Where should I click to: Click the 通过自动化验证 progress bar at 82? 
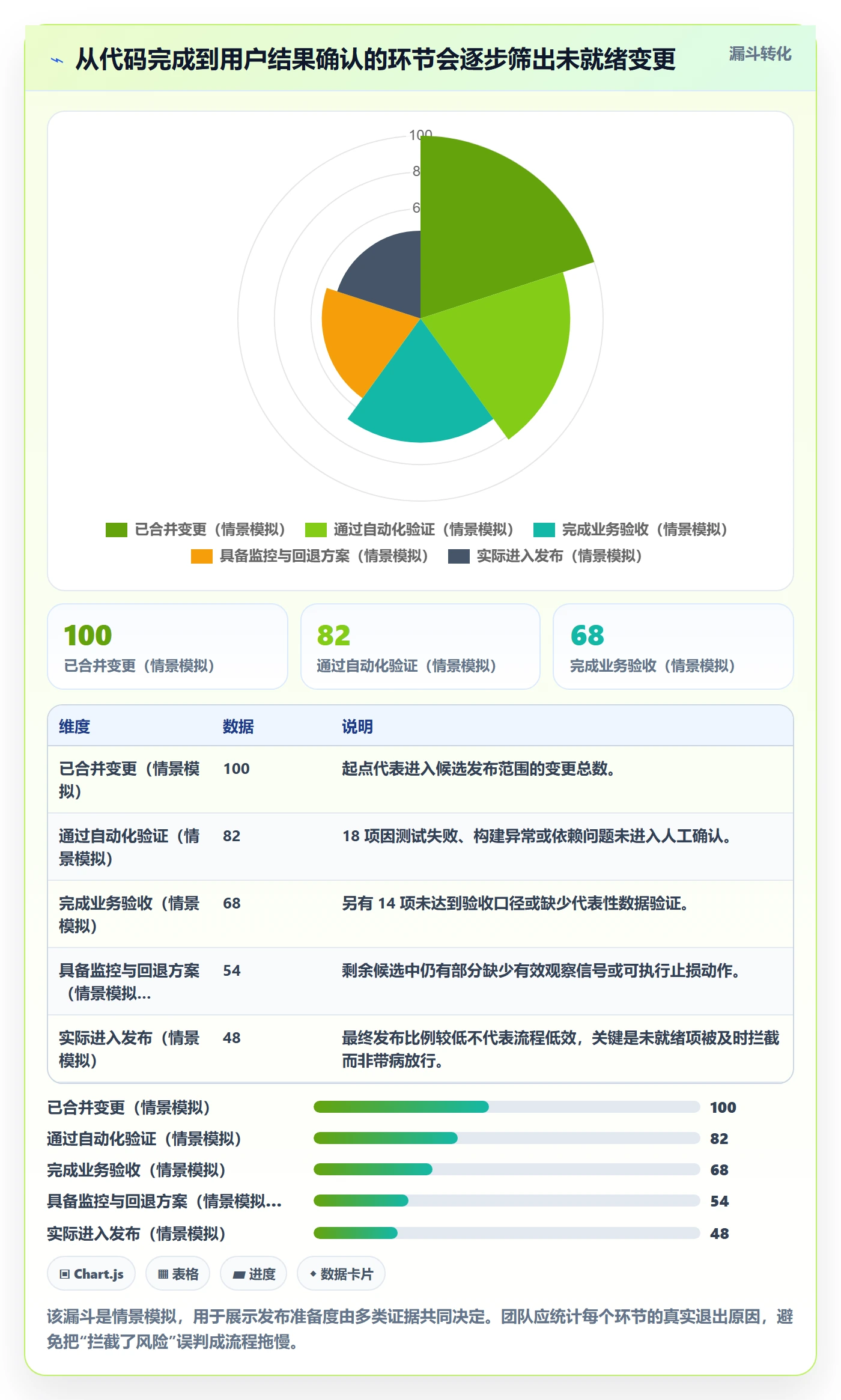pos(506,1138)
